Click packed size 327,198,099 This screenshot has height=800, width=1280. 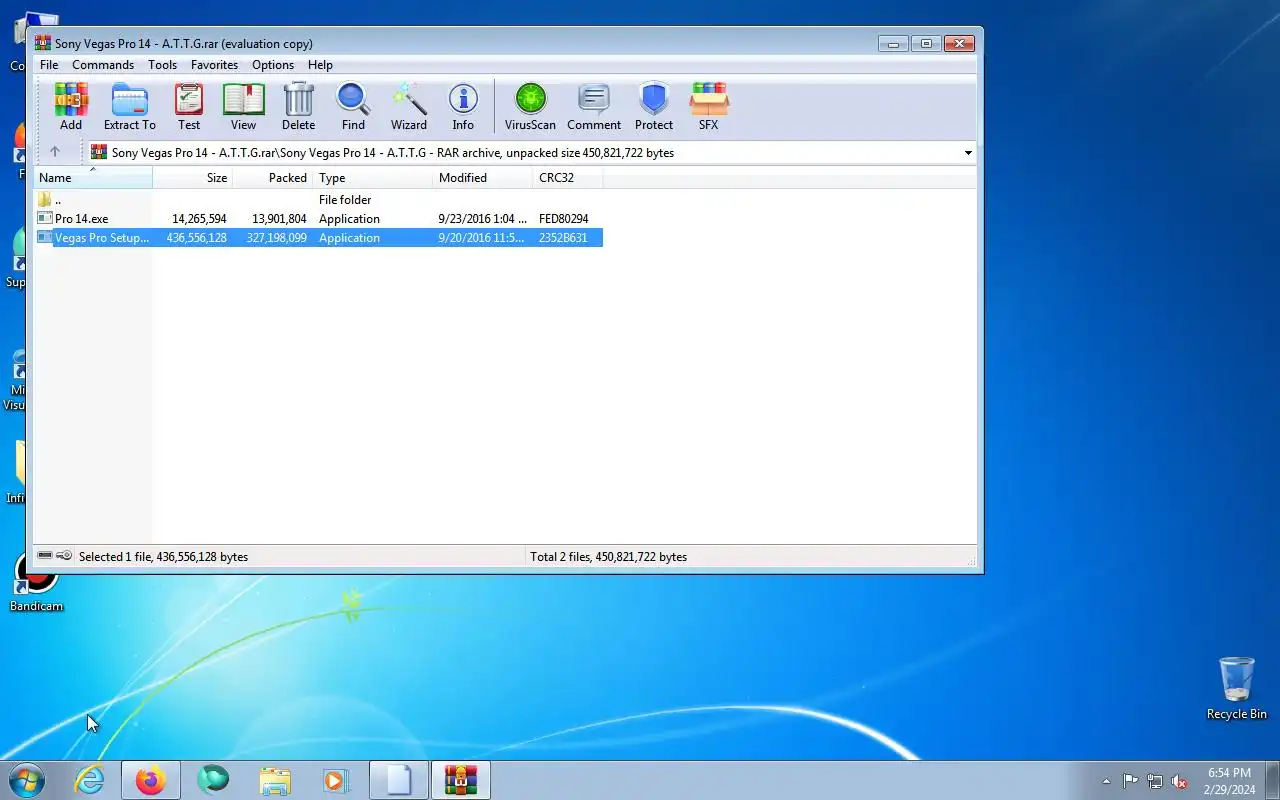pos(276,238)
